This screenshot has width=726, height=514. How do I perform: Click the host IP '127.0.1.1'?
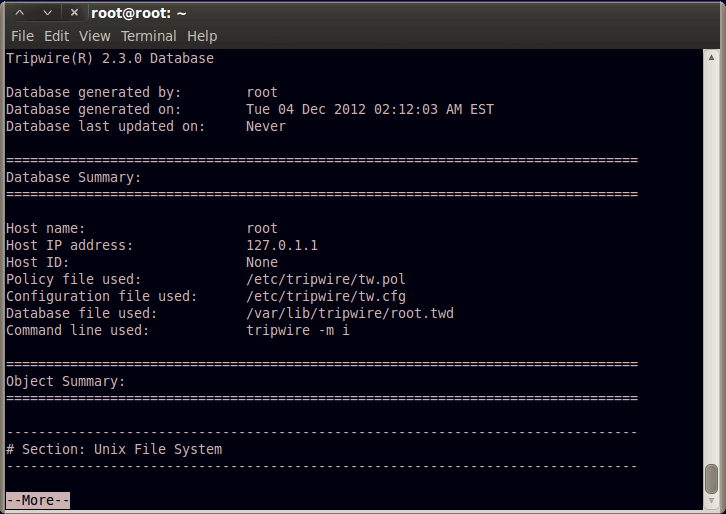pos(282,245)
